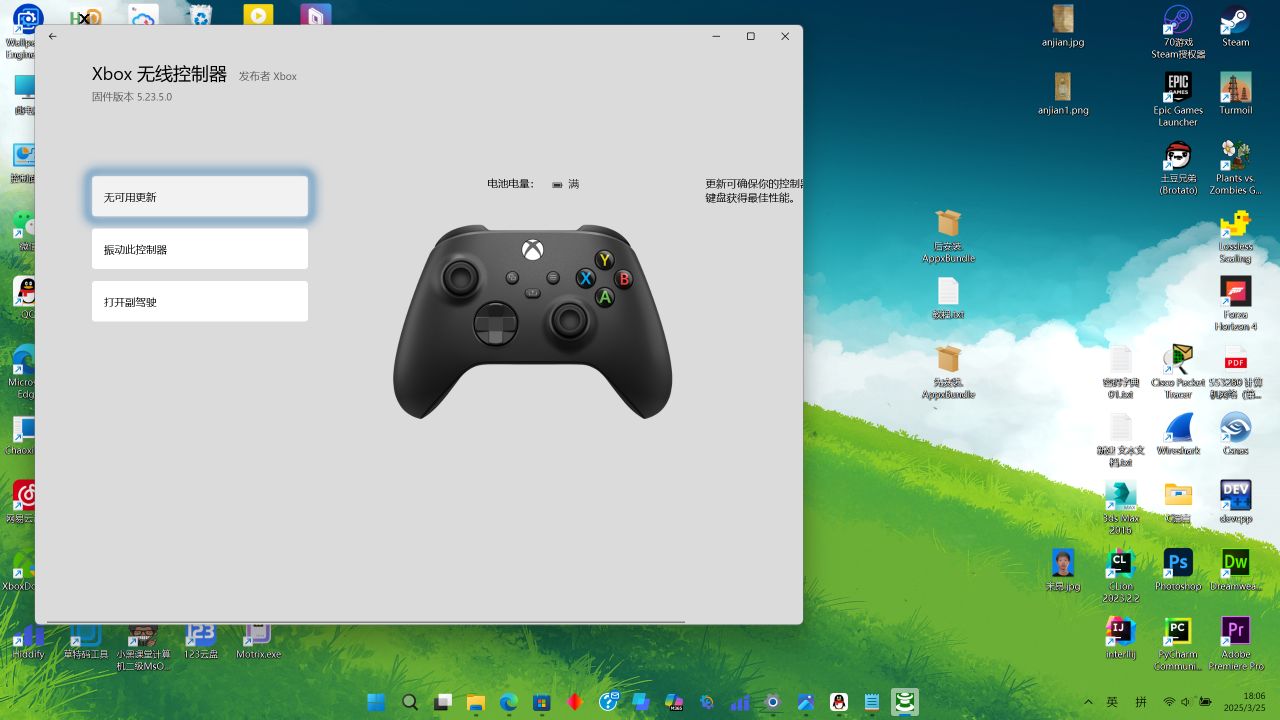This screenshot has width=1280, height=720.
Task: Select the Brotato desktop icon
Action: pos(1178,168)
